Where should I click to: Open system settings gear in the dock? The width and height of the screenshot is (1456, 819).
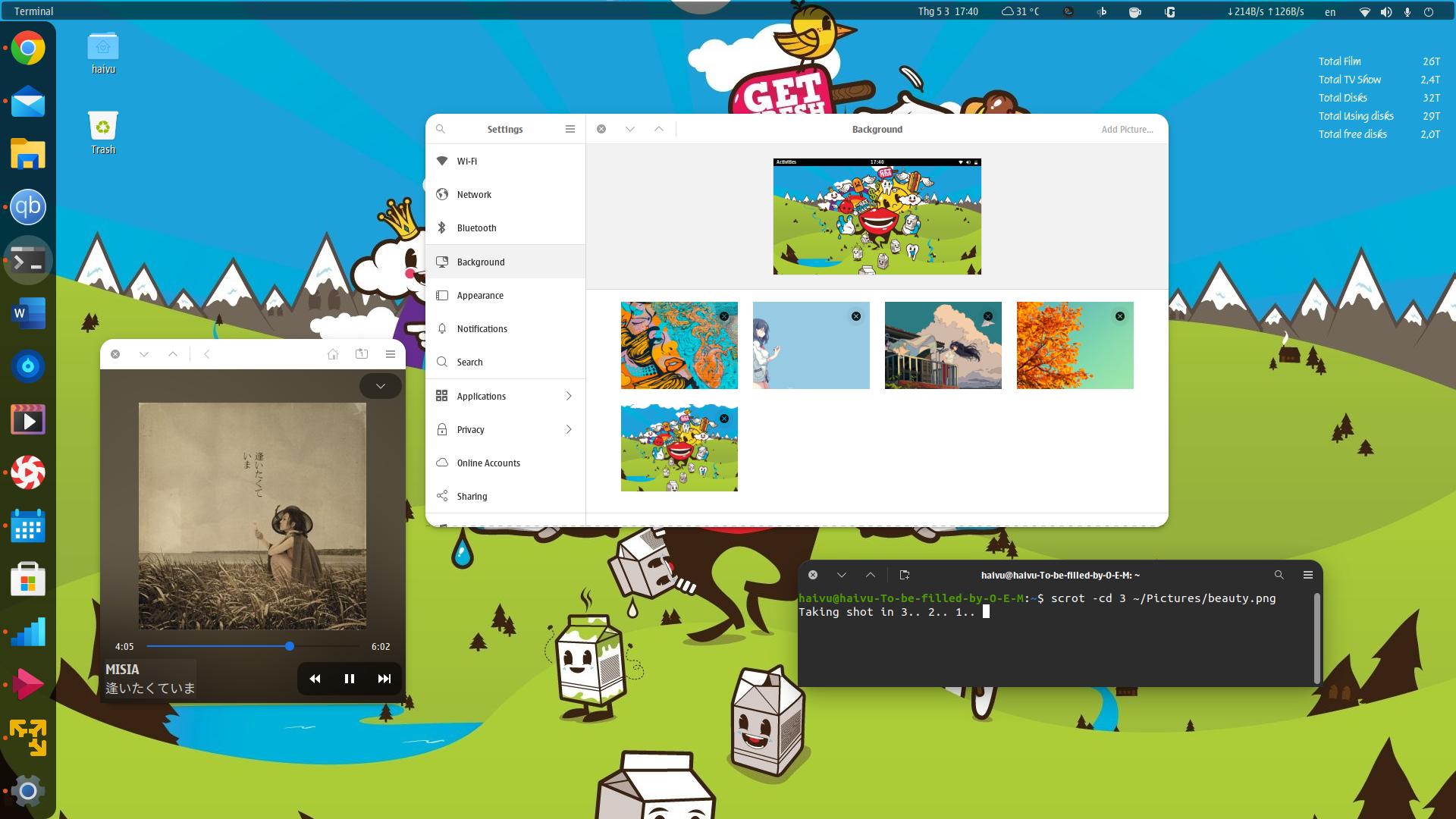28,791
